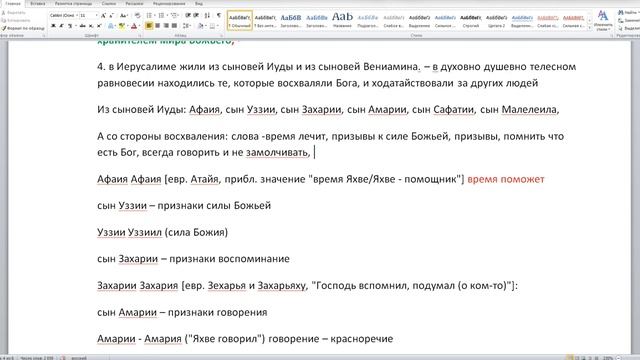
Task: Apply the Подзаголовок style
Action: point(368,20)
